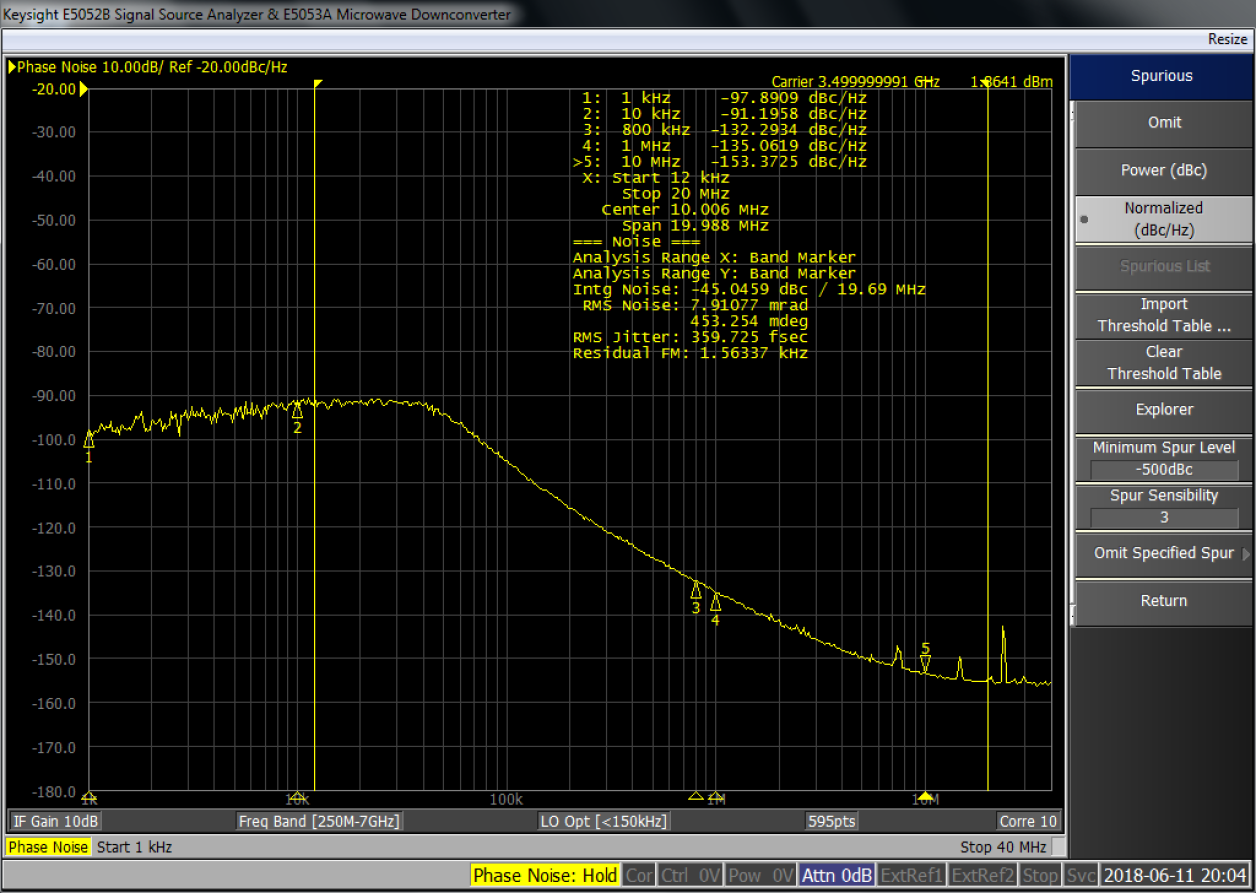Click the ExtRef1 reference status icon
1256x893 pixels.
[x=911, y=874]
